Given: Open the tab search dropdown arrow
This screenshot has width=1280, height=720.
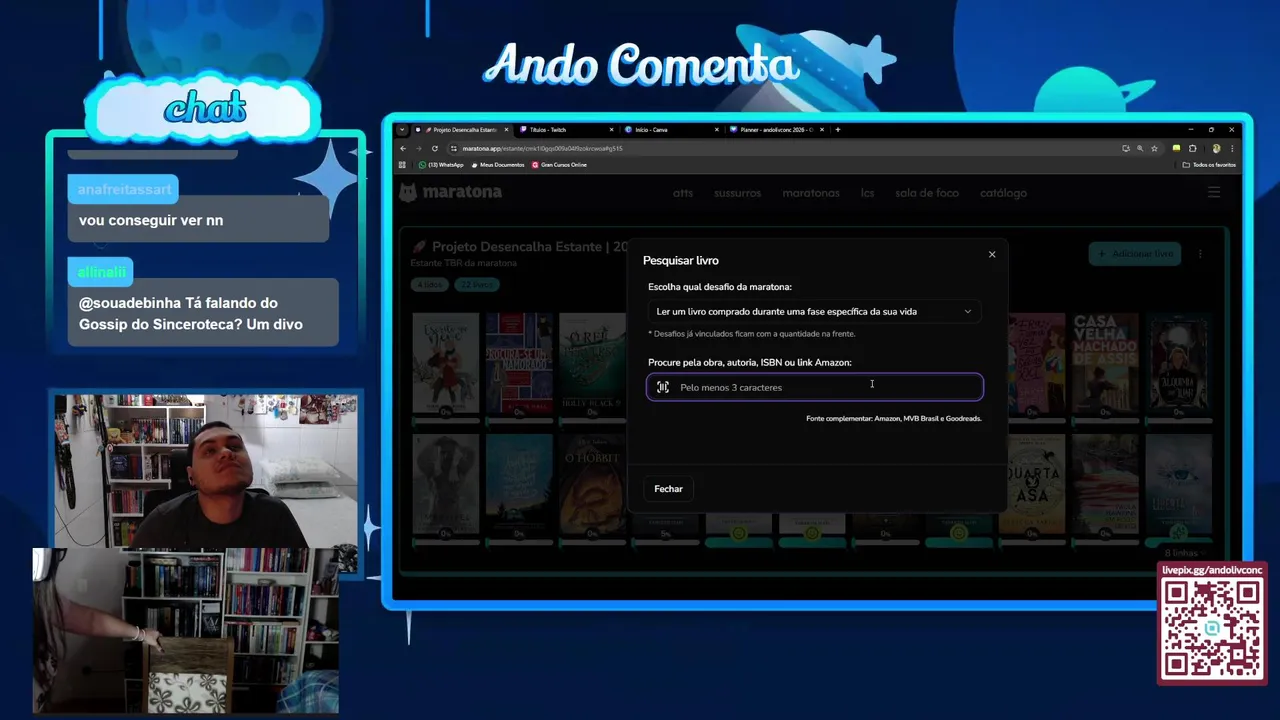Looking at the screenshot, I should tap(402, 130).
